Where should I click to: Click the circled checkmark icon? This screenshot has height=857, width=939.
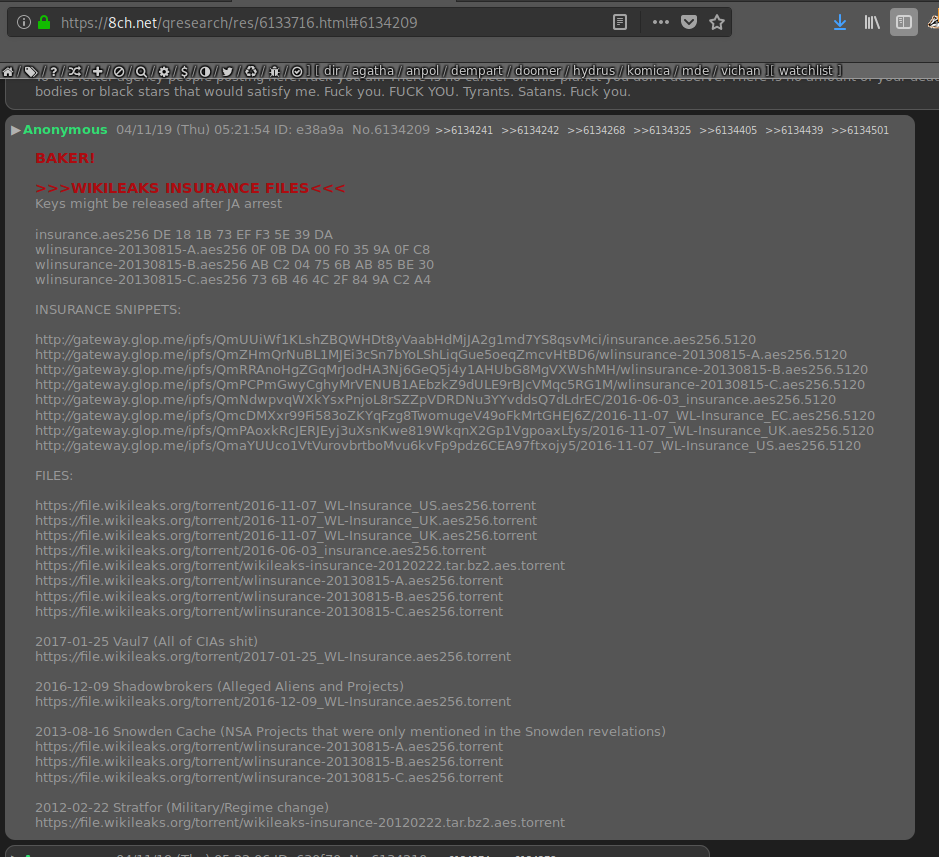click(x=297, y=71)
